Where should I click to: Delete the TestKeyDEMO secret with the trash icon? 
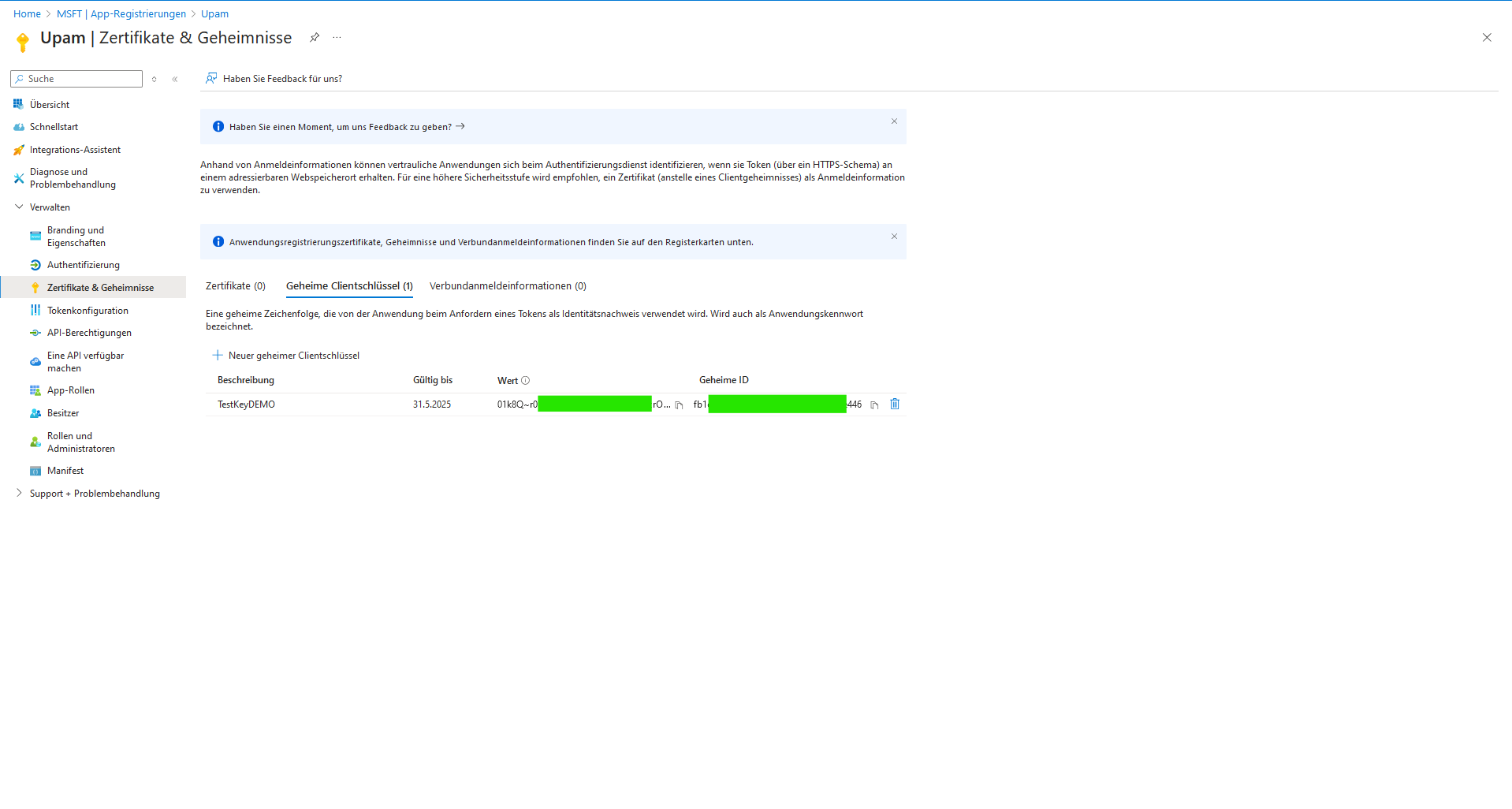895,404
